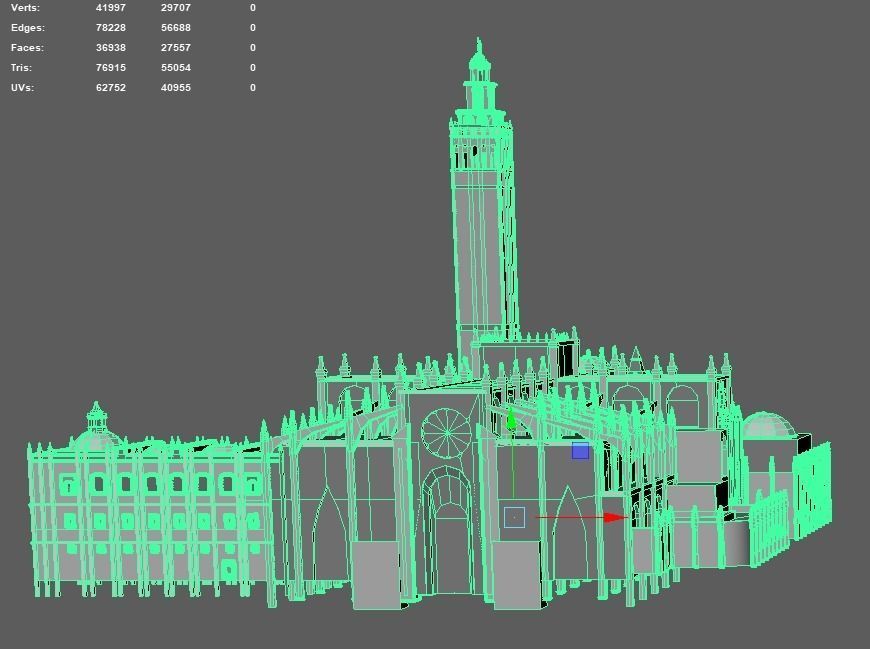Viewport: 870px width, 649px height.
Task: Click the "UVs:" label in the poly count HUD
Action: point(22,88)
